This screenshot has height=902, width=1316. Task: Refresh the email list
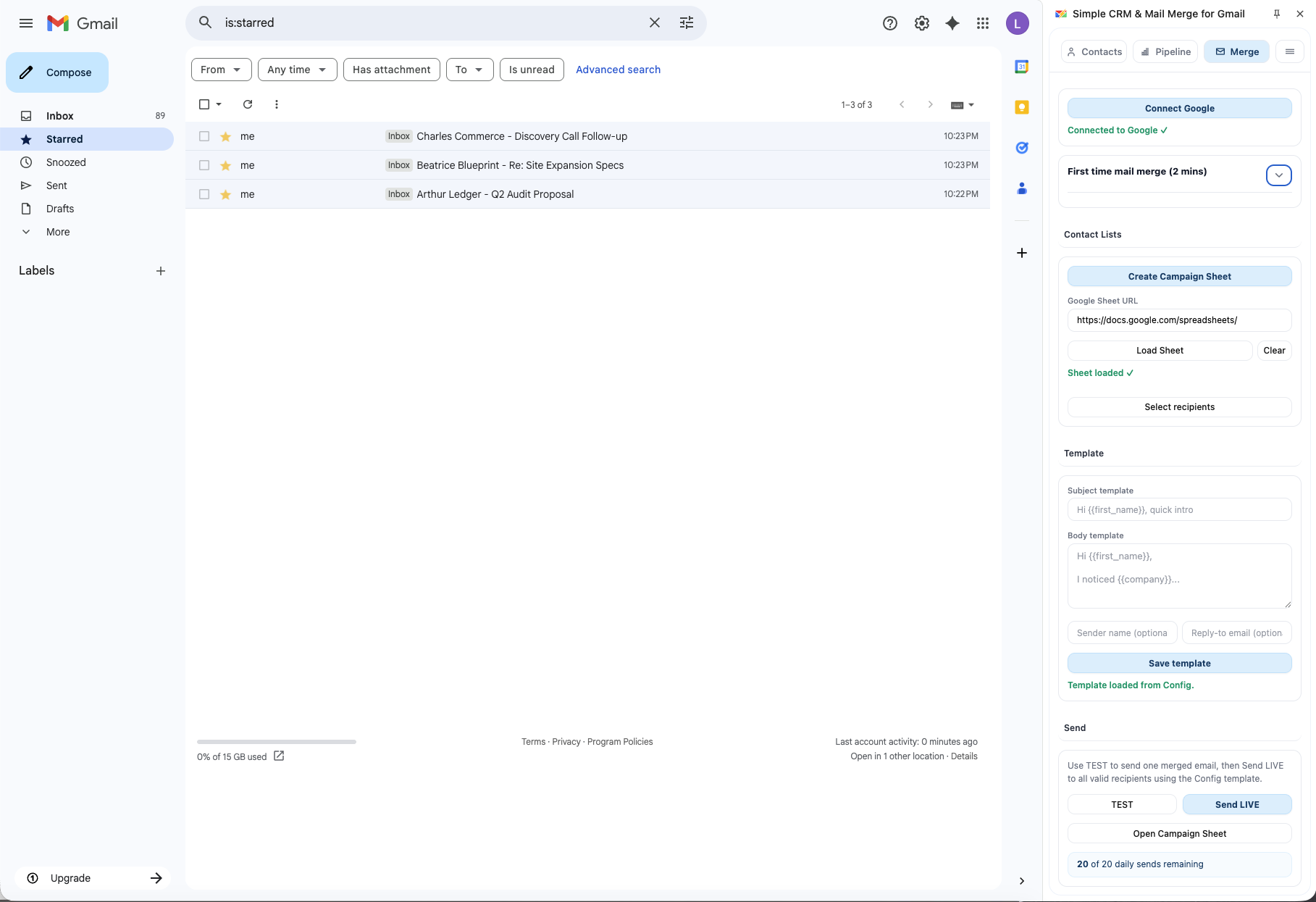point(247,104)
